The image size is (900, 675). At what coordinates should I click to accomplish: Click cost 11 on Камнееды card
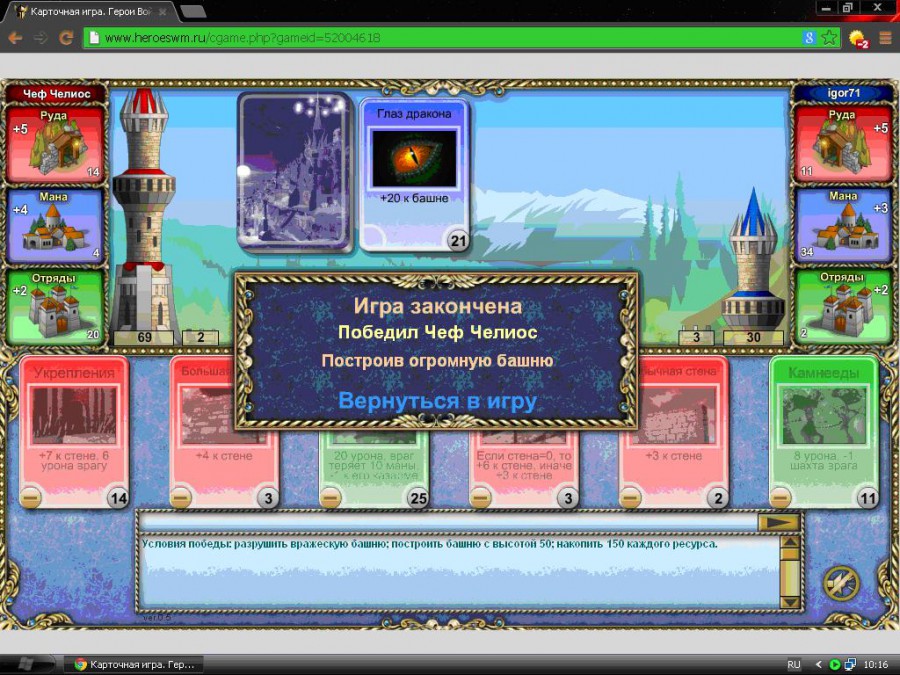(868, 498)
